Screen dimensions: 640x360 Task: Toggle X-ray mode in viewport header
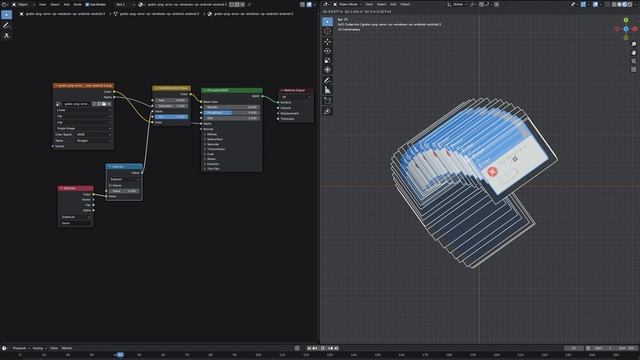(607, 4)
